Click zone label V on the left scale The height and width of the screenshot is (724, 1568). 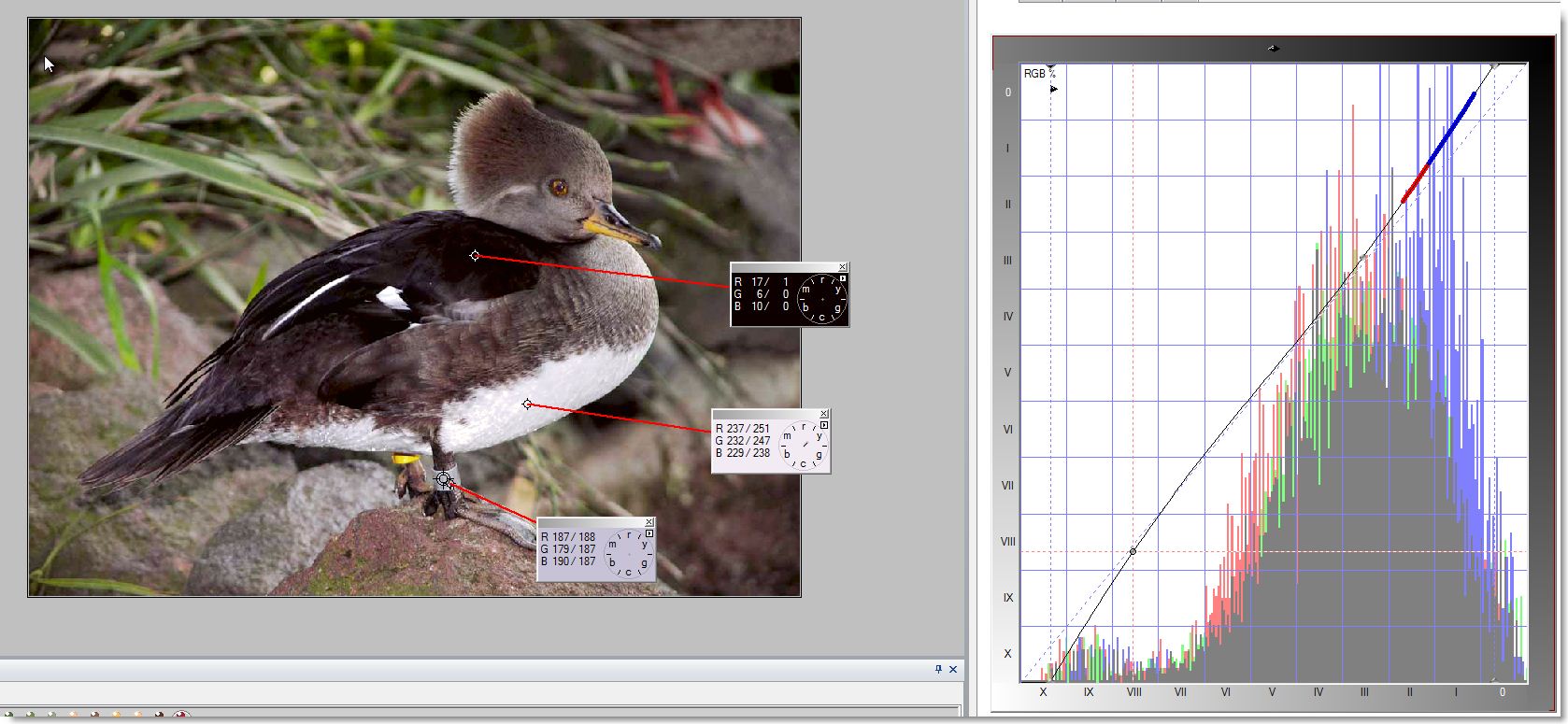1007,373
